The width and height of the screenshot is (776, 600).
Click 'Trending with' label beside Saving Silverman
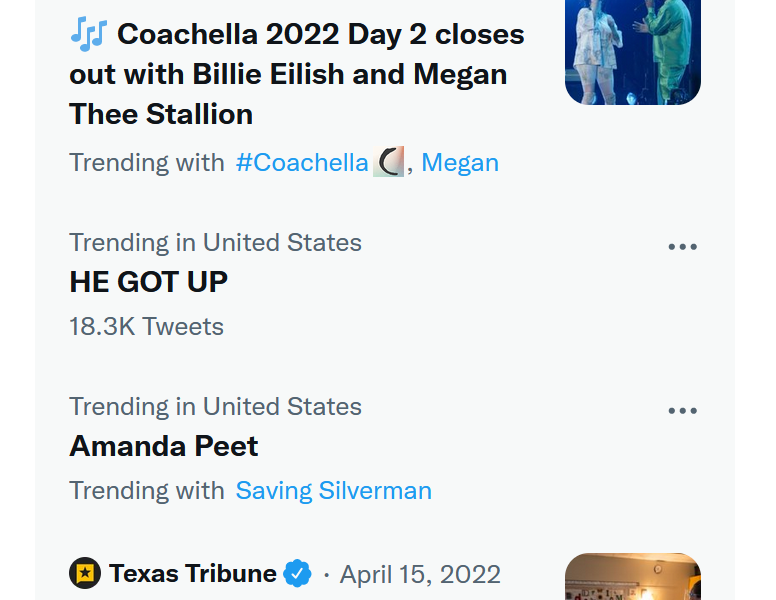coord(146,490)
